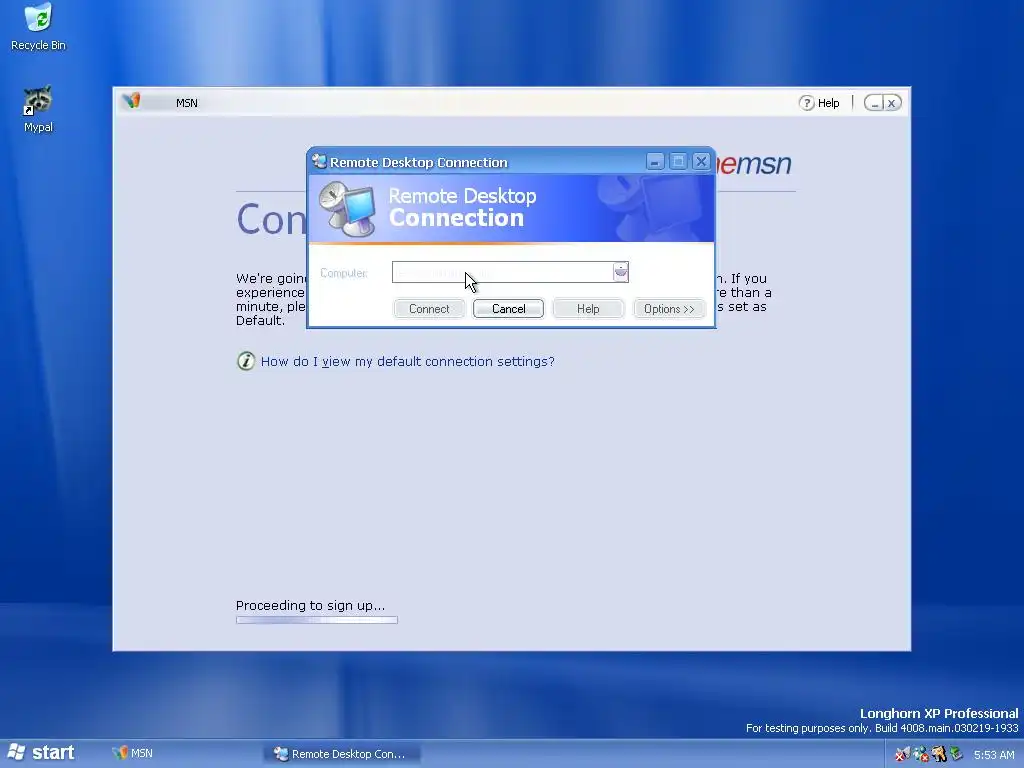The image size is (1024, 768).
Task: Open 'How do I view my default connection settings?' link
Action: click(408, 362)
